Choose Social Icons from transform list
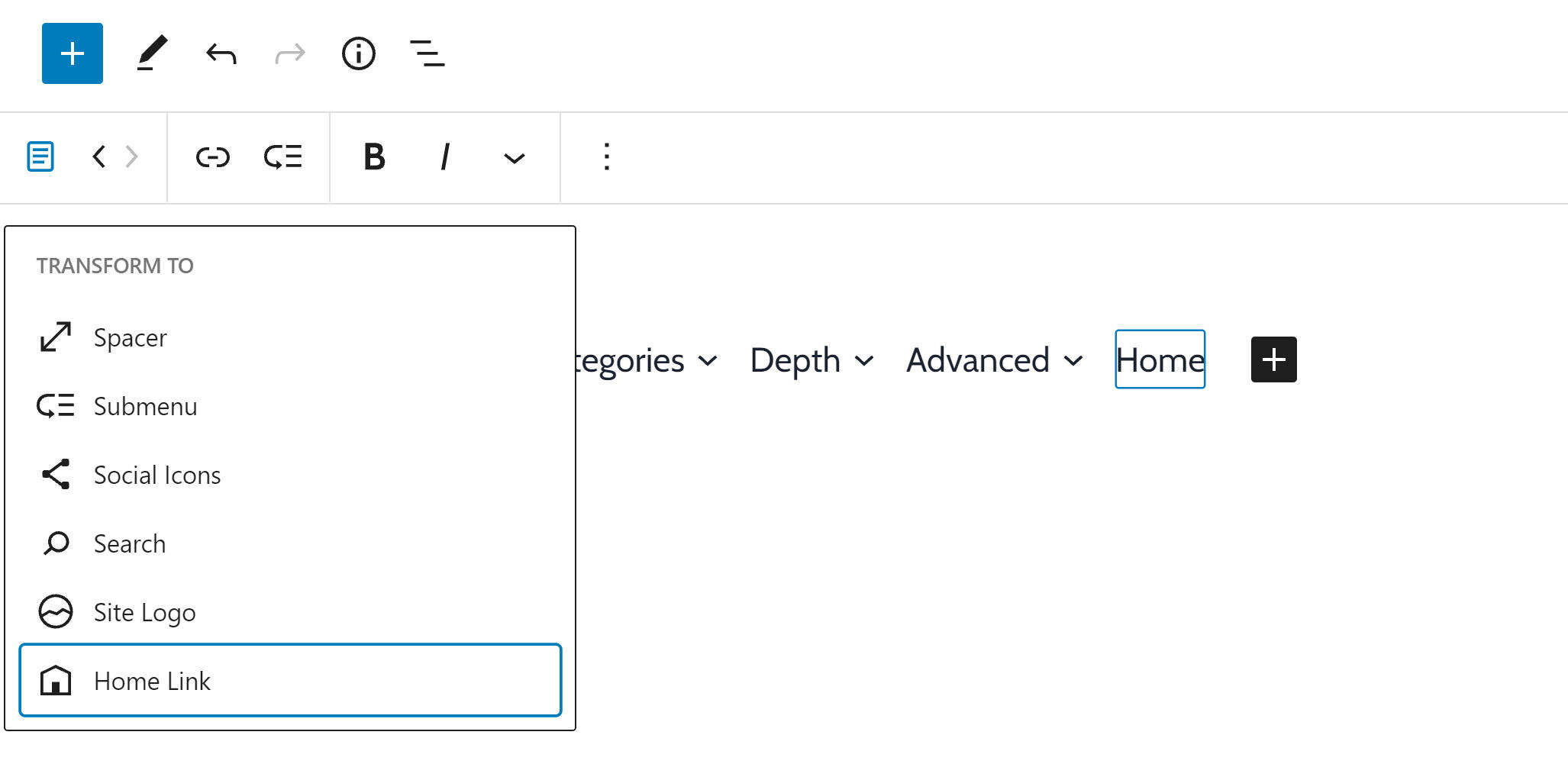Screen dimensions: 1568x764 (156, 475)
